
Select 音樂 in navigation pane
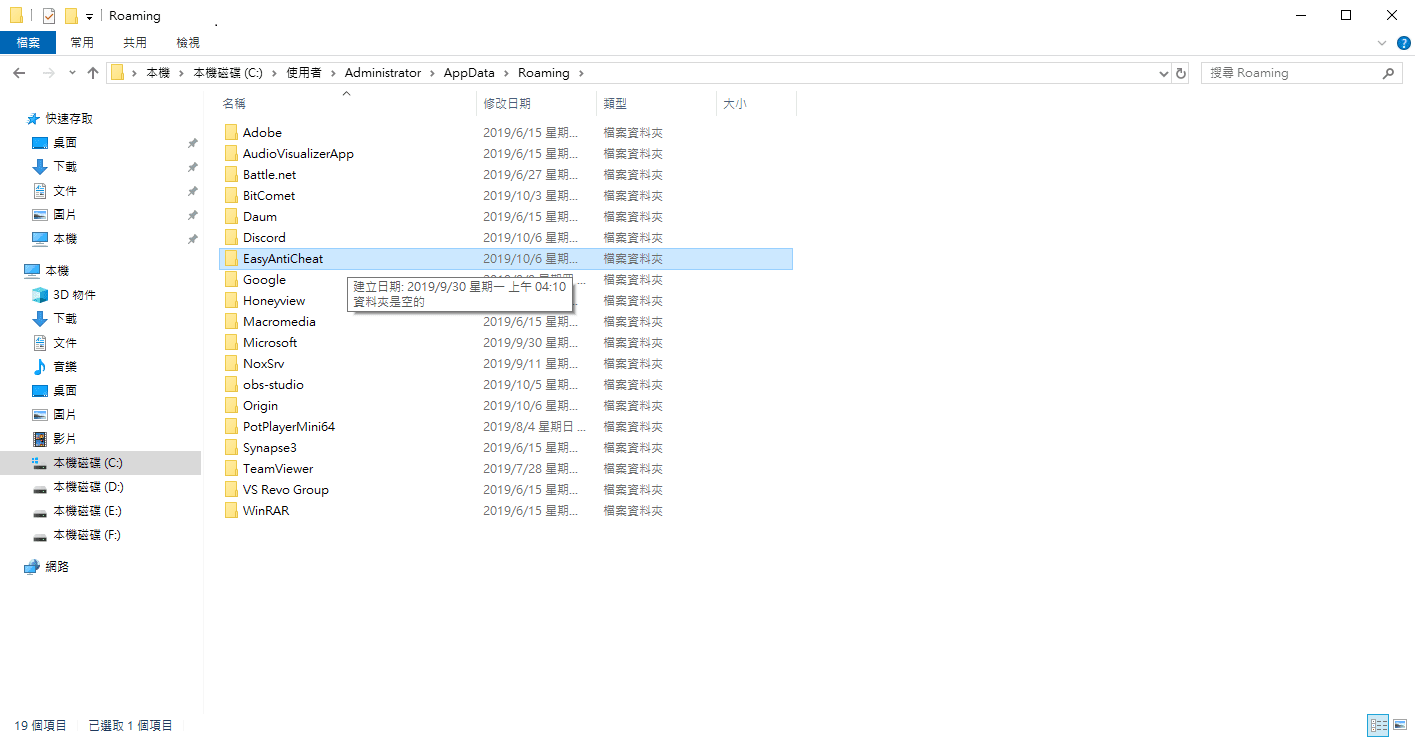65,367
